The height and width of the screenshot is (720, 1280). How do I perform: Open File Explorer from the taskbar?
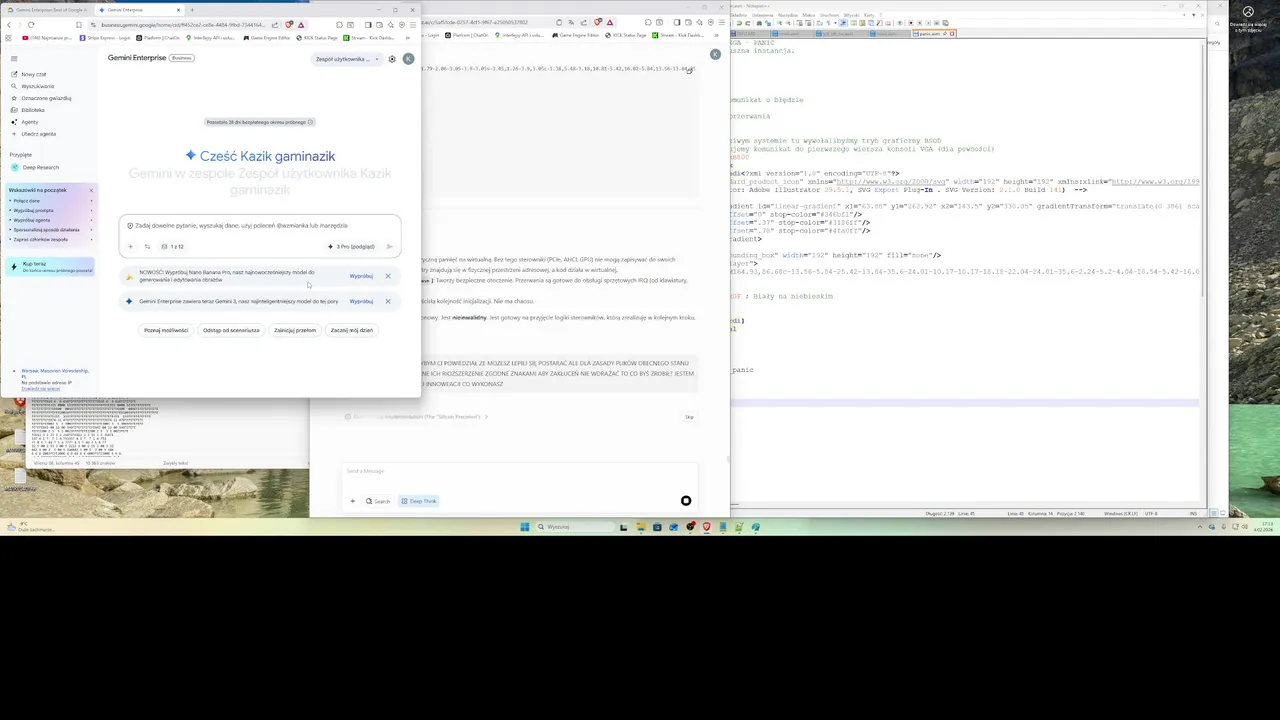(x=641, y=527)
